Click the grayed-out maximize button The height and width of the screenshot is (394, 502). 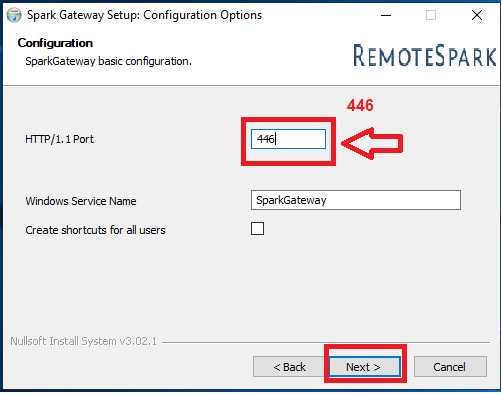431,15
